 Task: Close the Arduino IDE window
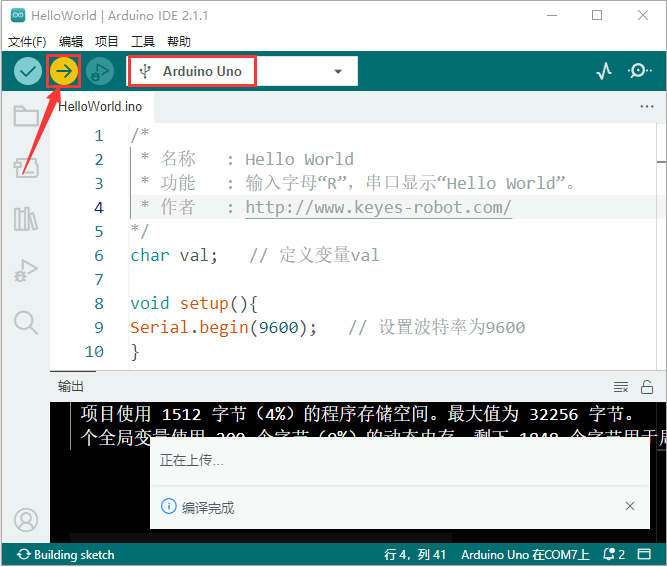tap(643, 15)
